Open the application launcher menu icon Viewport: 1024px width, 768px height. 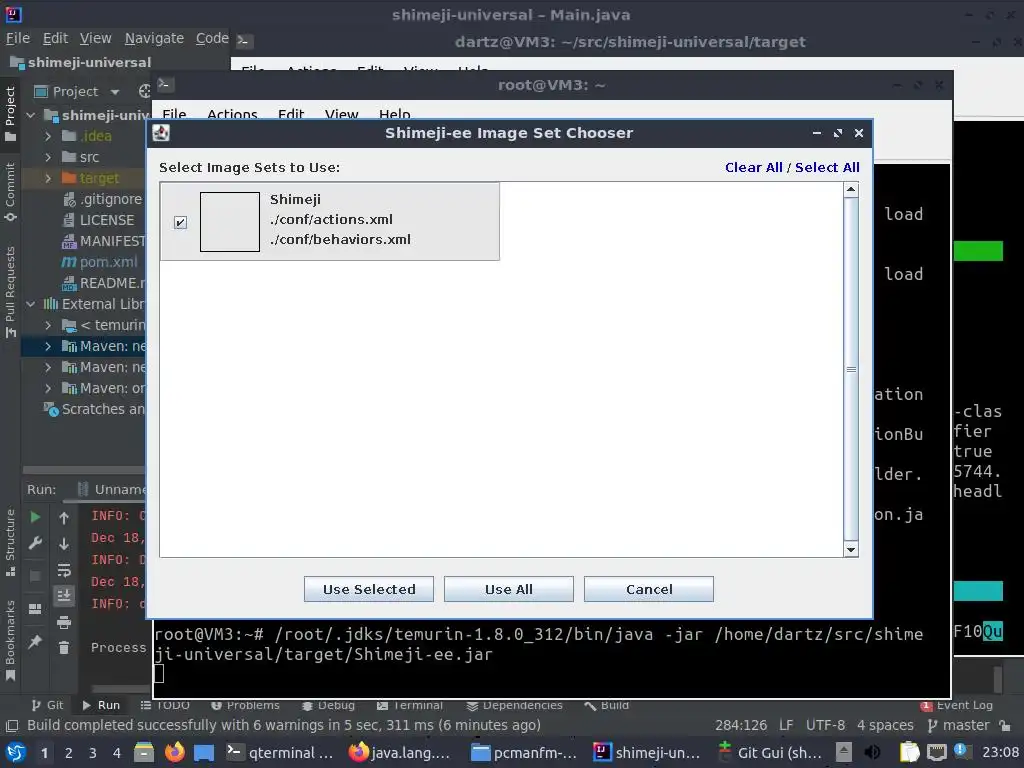[16, 753]
